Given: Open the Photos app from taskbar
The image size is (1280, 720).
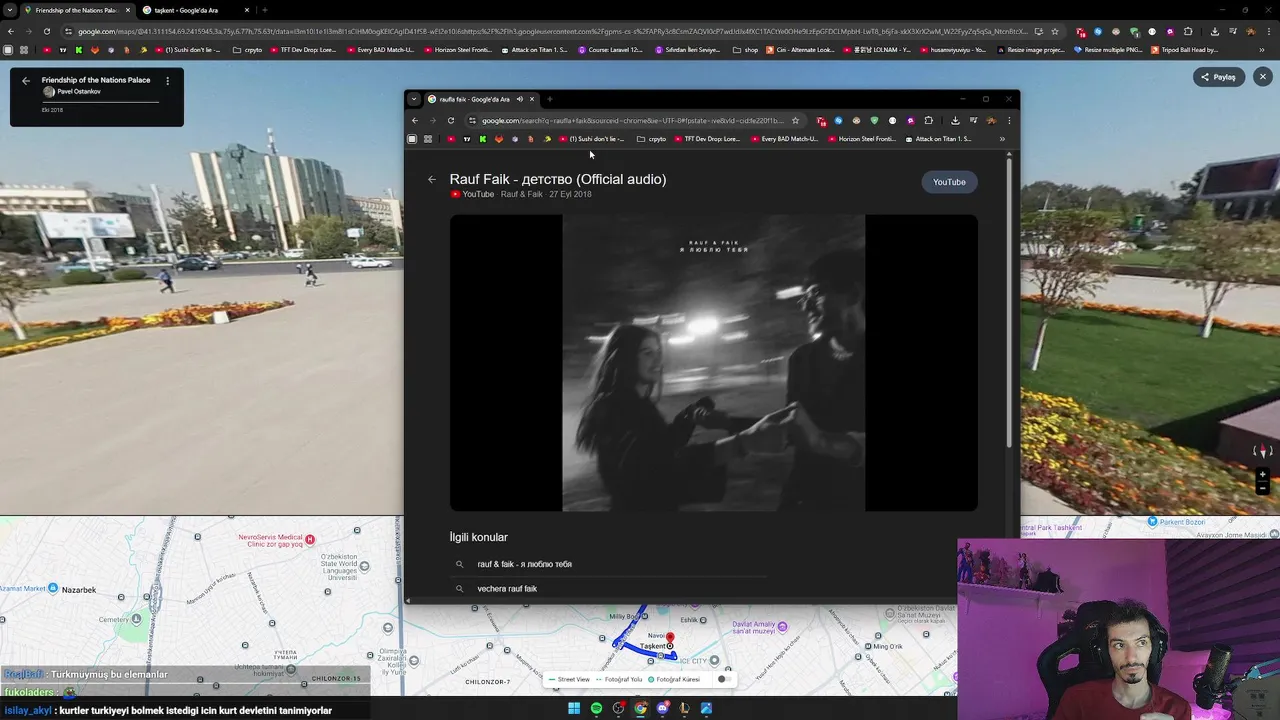Looking at the screenshot, I should (x=706, y=708).
